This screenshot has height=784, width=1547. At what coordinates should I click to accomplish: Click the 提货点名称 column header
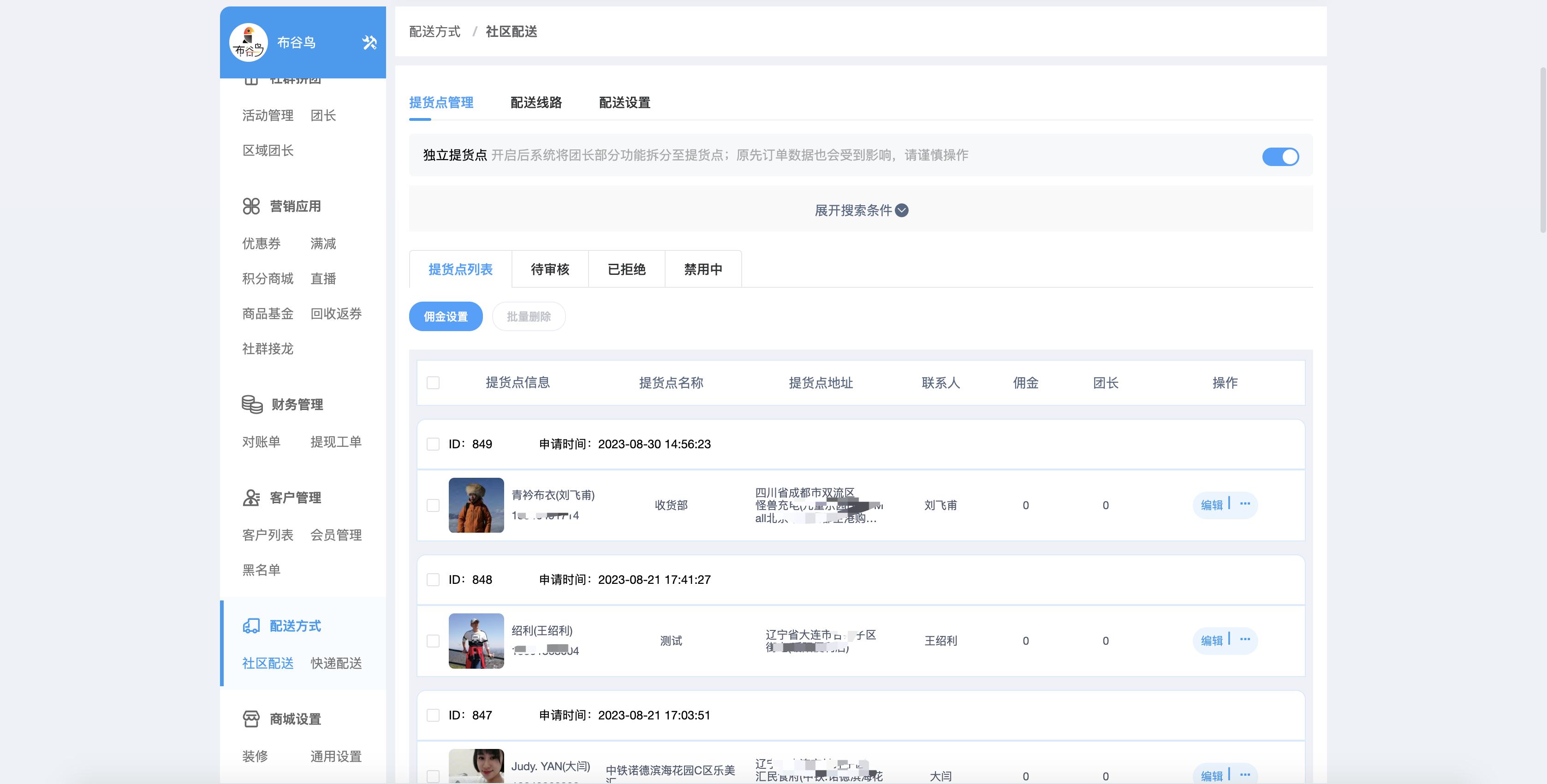tap(671, 383)
